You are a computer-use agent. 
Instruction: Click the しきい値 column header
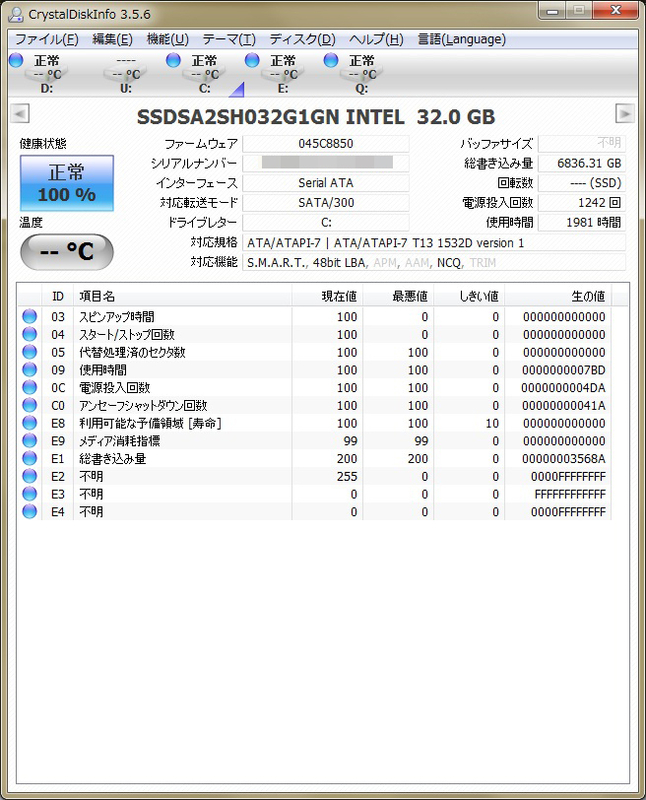coord(469,296)
